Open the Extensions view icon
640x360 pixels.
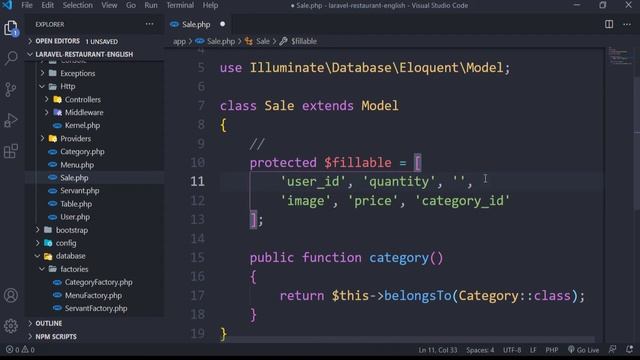pos(11,151)
